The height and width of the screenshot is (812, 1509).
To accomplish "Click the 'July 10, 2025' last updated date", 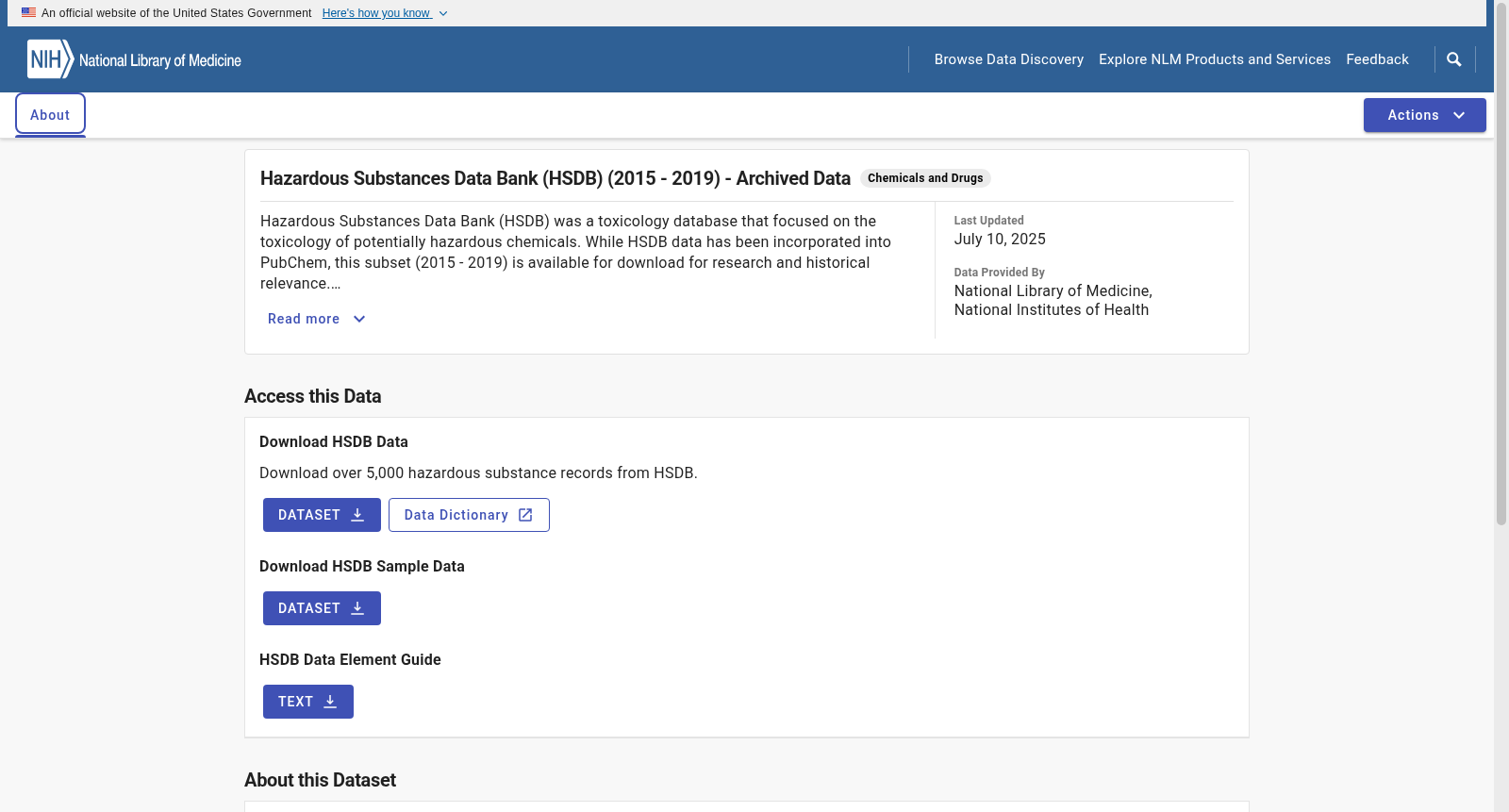I will click(1000, 240).
